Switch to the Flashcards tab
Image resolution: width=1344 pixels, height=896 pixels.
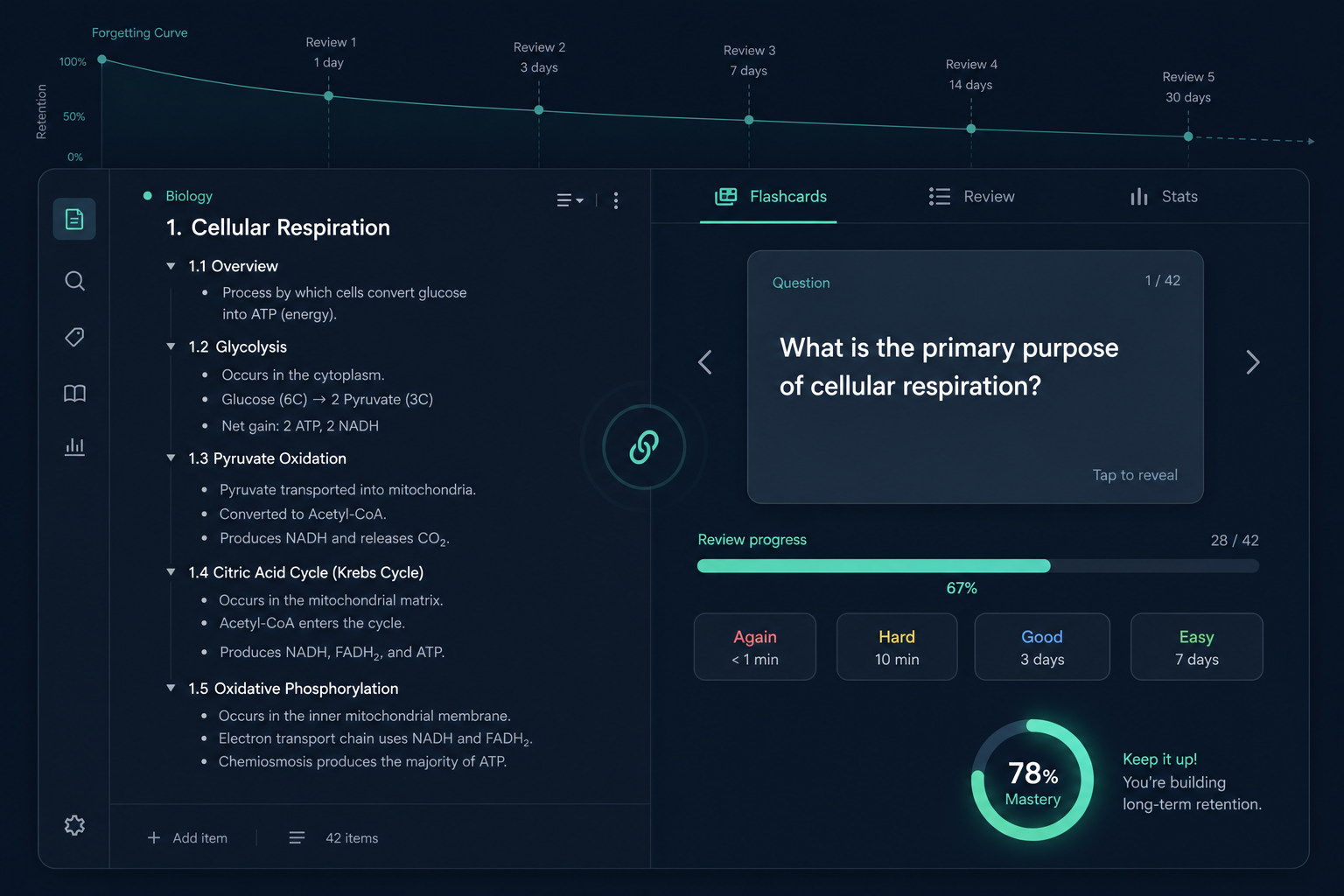click(769, 197)
